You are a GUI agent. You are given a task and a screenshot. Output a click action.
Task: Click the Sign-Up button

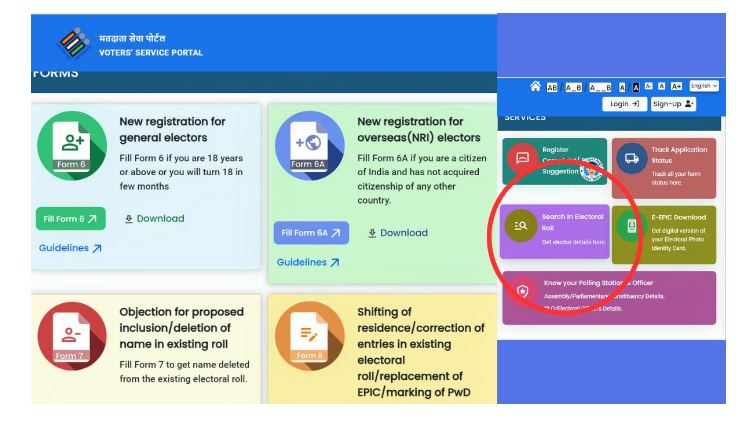pos(673,104)
